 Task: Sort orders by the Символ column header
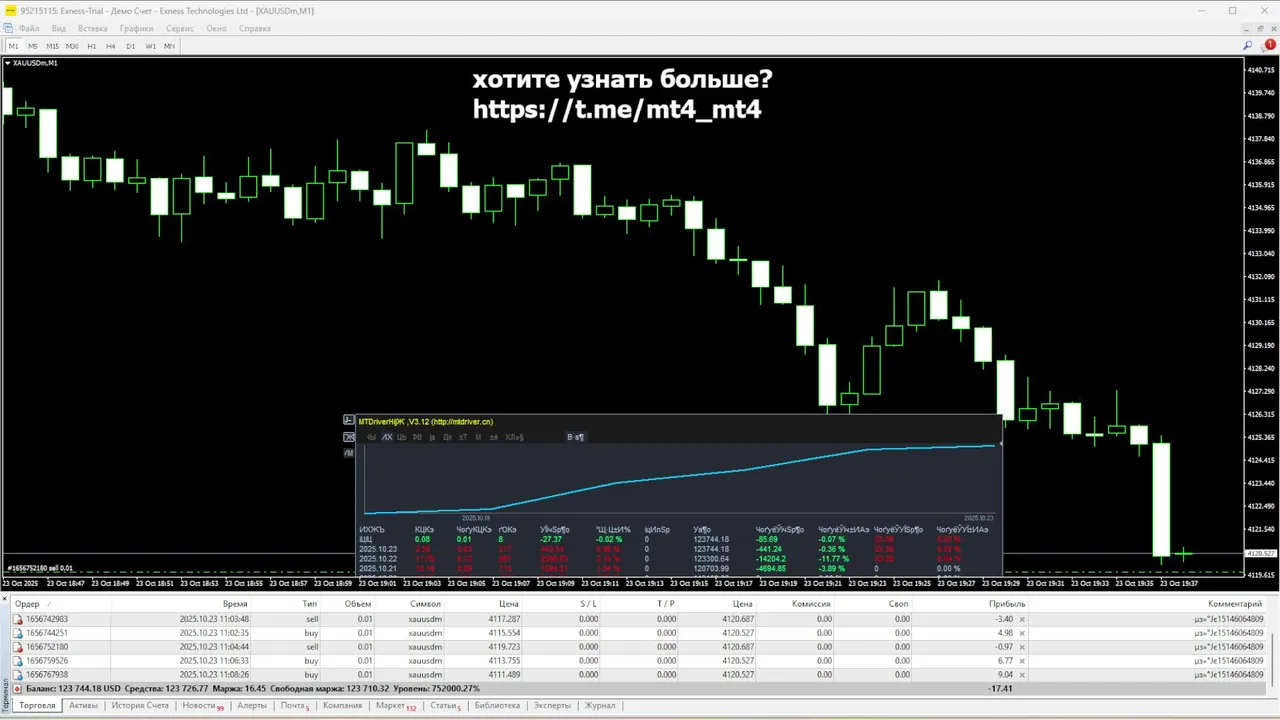coord(425,604)
